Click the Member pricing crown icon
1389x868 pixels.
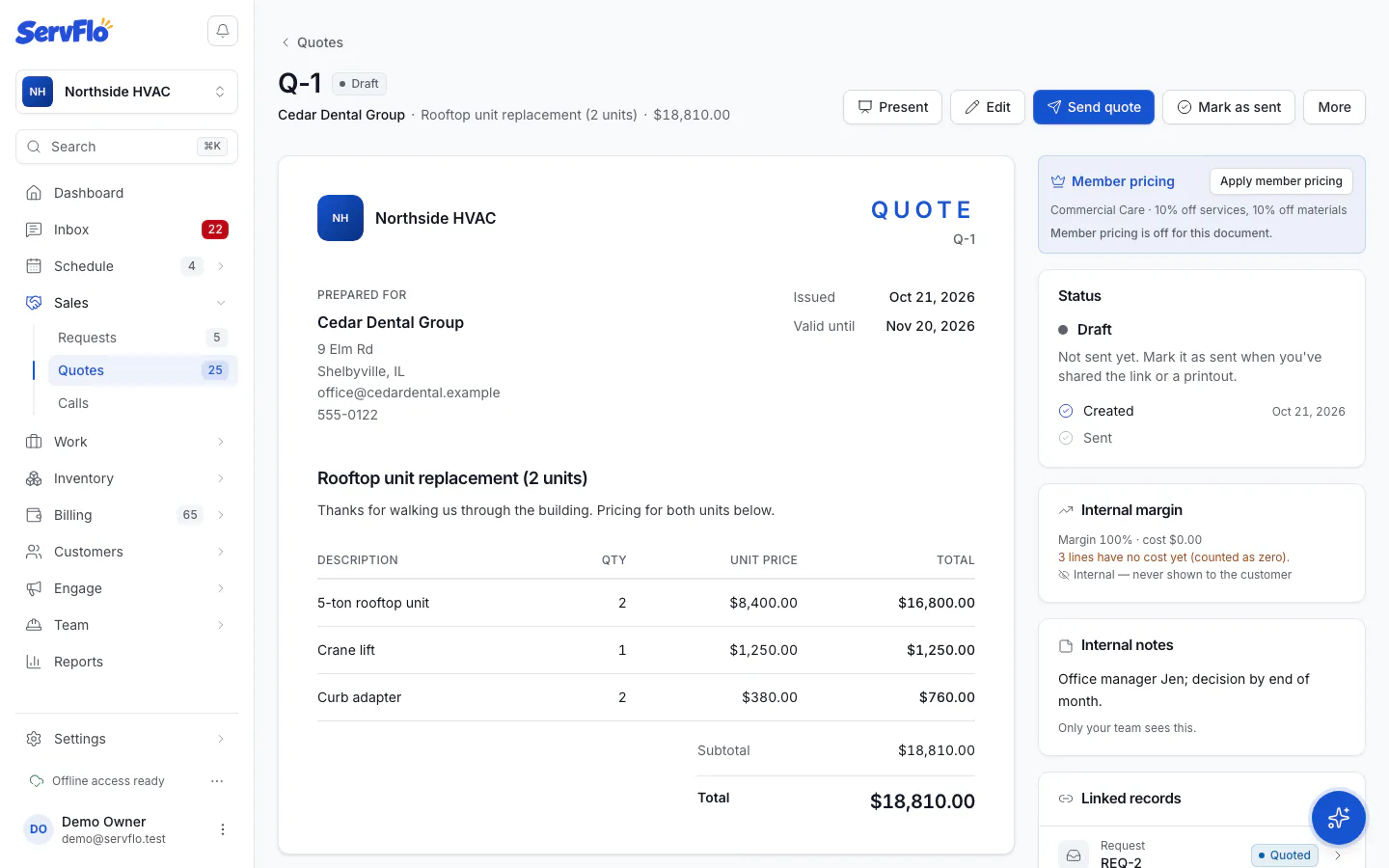tap(1058, 181)
